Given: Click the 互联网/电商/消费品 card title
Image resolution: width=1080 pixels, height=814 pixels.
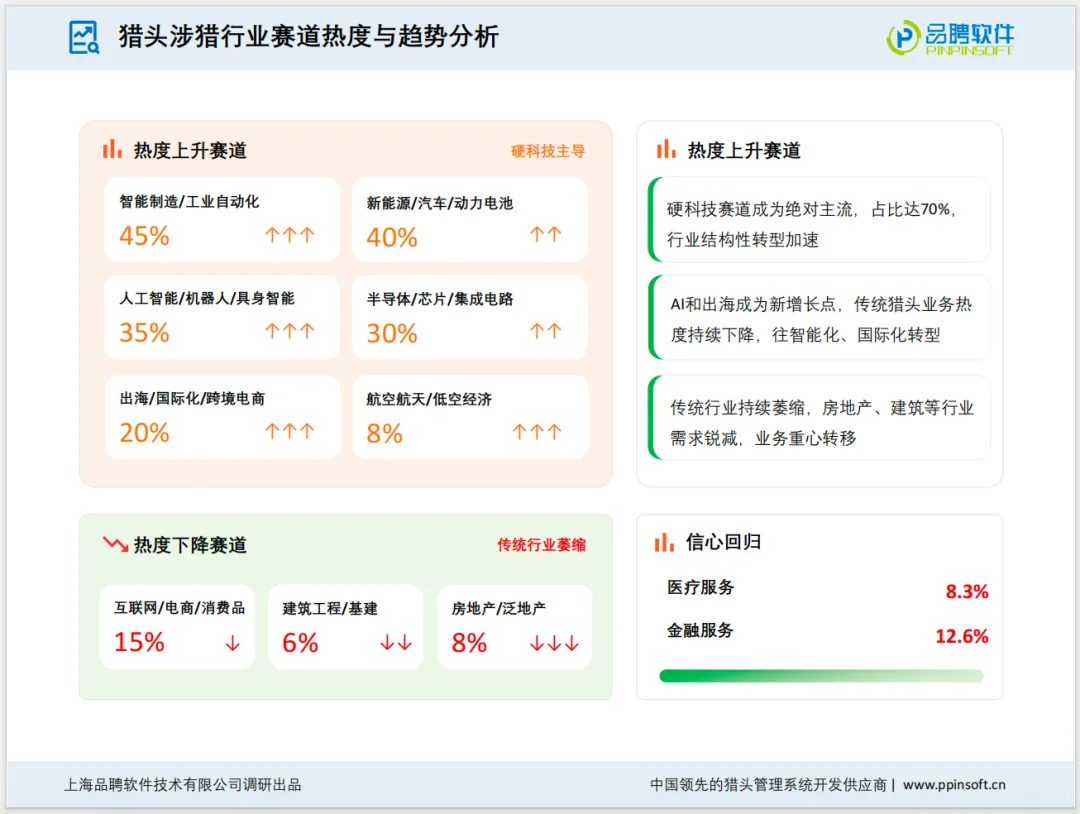Looking at the screenshot, I should [x=180, y=608].
